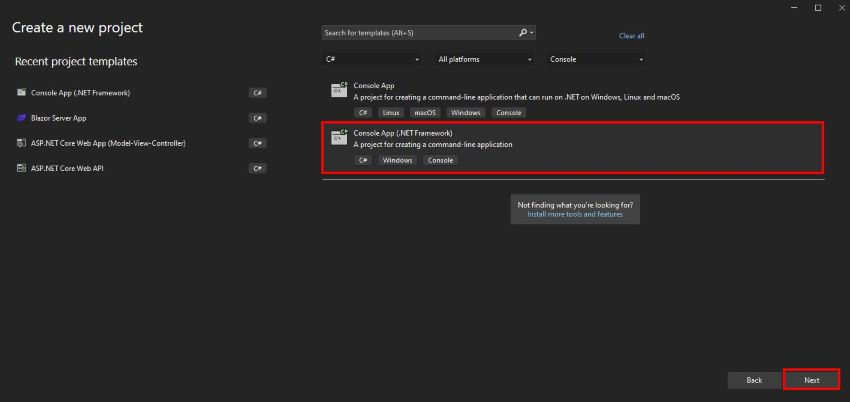
Task: Click the Console App template icon in results
Action: pos(339,90)
